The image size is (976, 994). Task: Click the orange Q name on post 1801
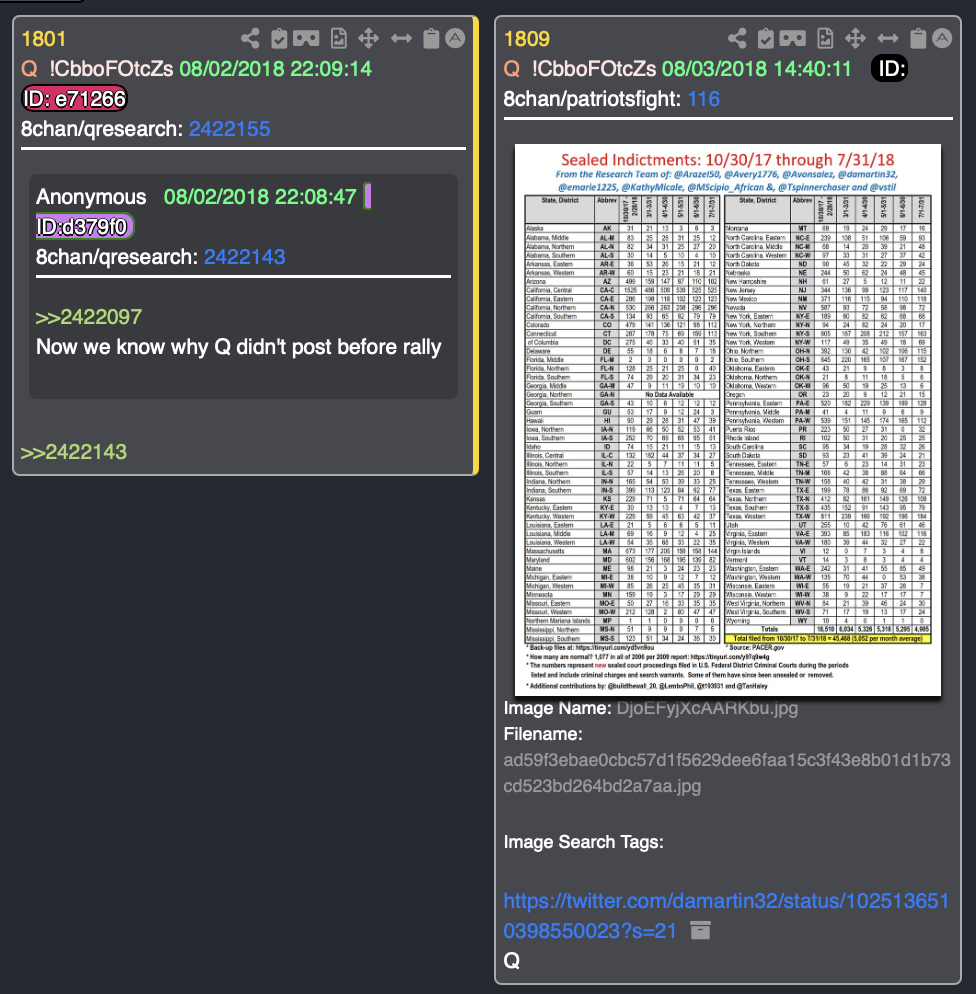(29, 68)
